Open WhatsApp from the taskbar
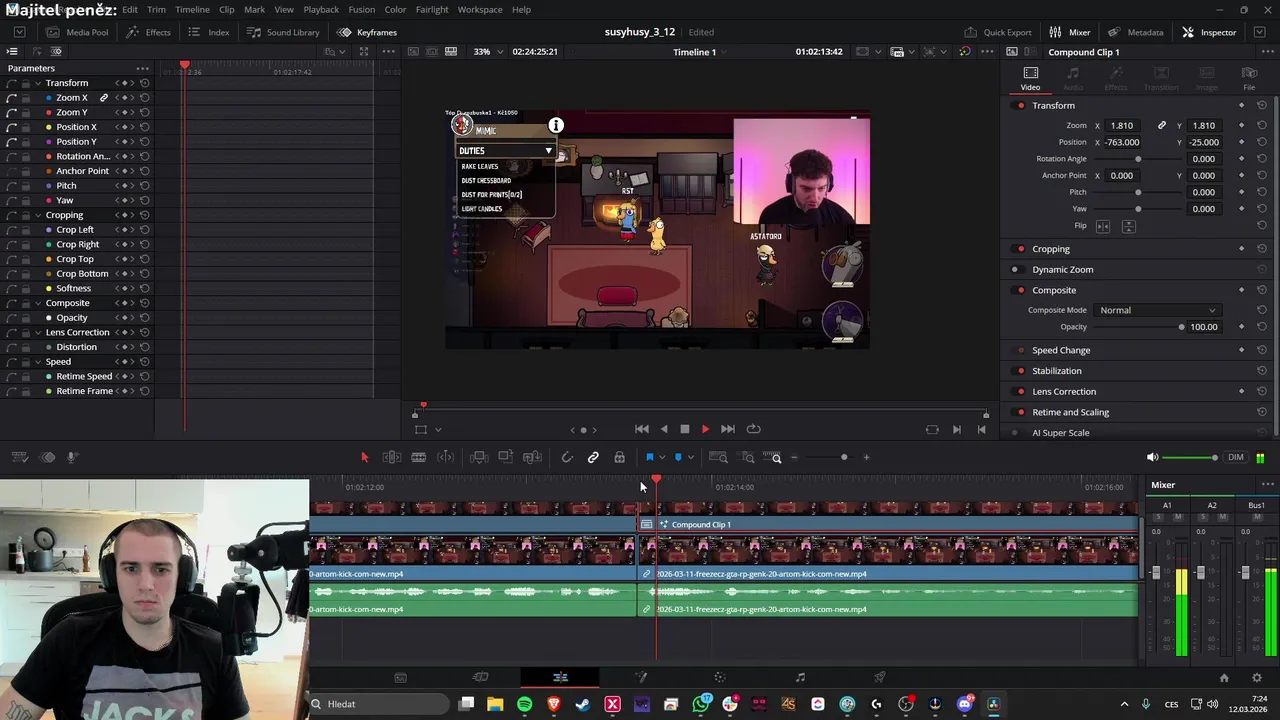Viewport: 1280px width, 720px height. coord(701,704)
